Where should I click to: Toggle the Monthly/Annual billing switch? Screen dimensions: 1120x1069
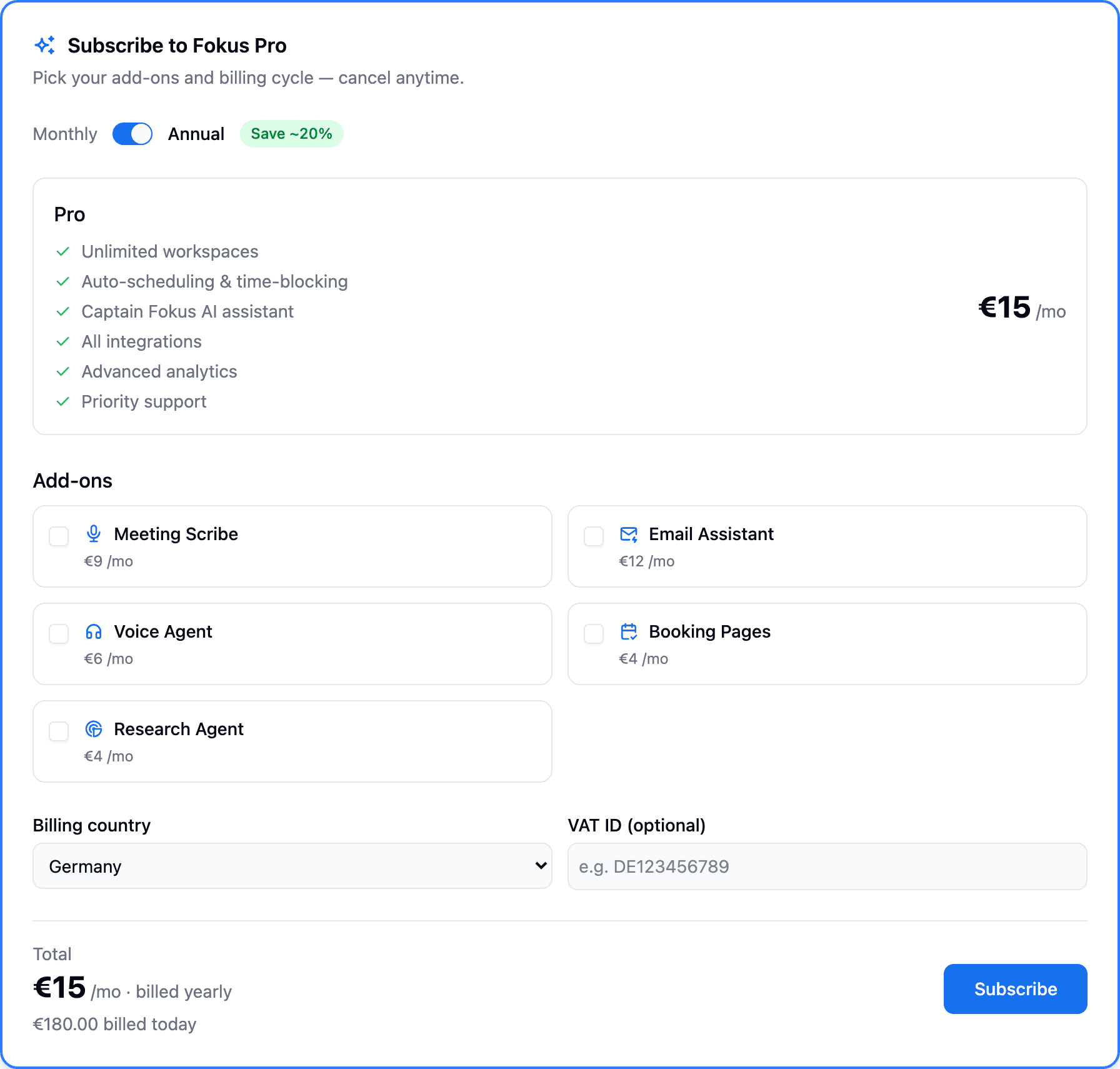132,134
